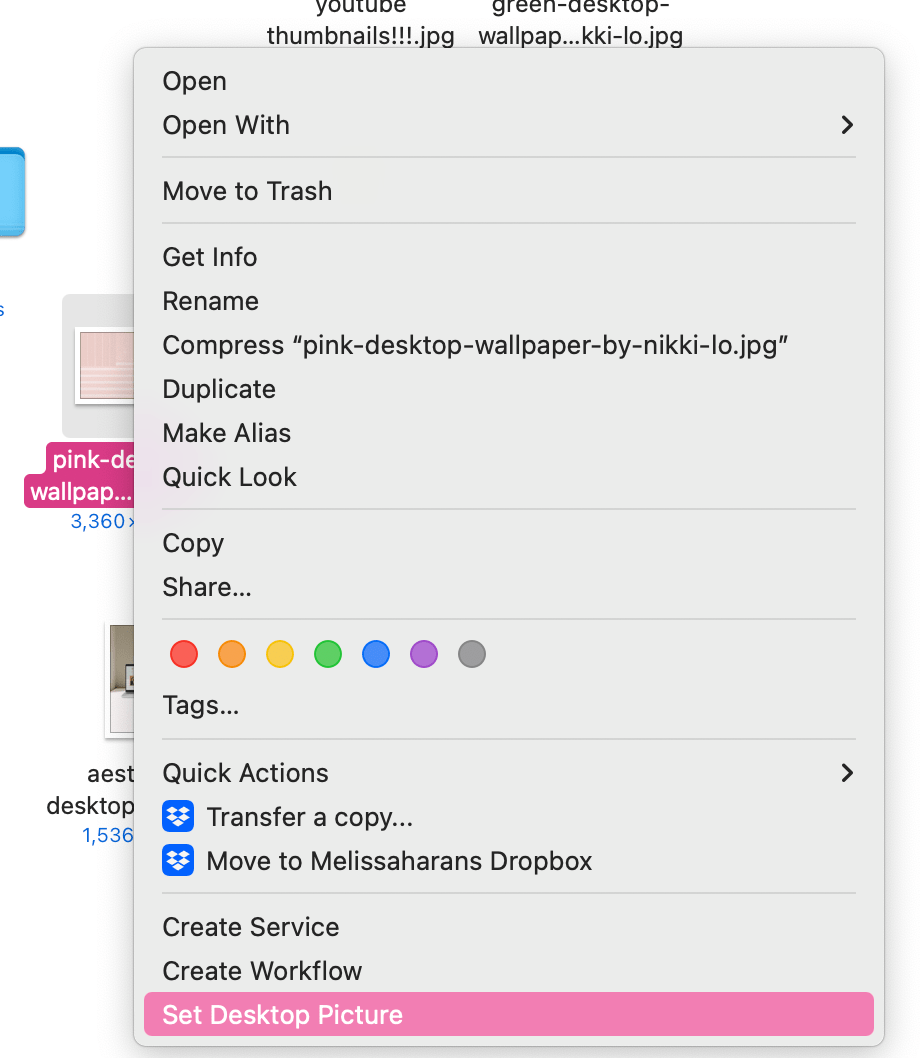Choose Create Service

(508, 927)
